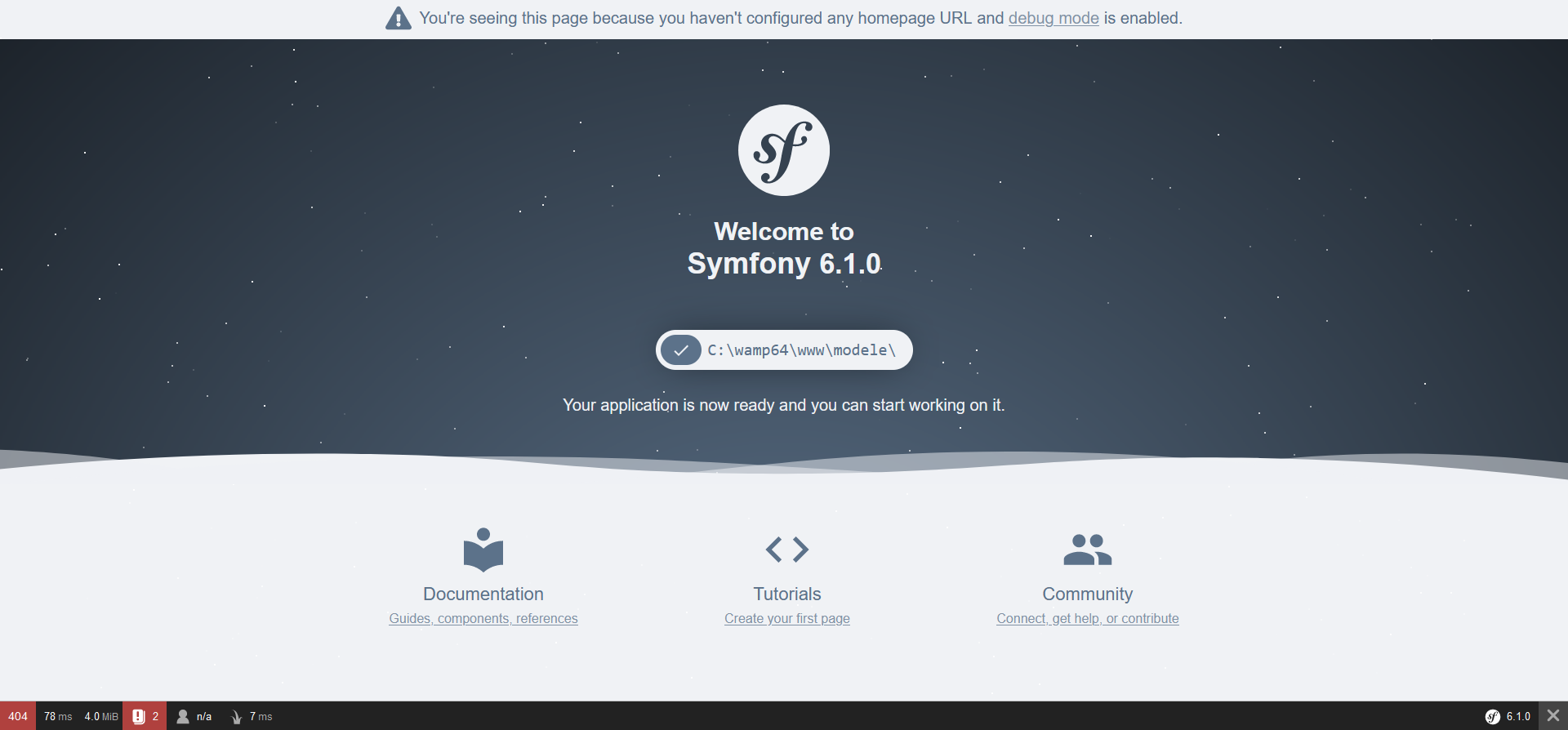
Task: Open the Community heading
Action: click(x=1088, y=594)
